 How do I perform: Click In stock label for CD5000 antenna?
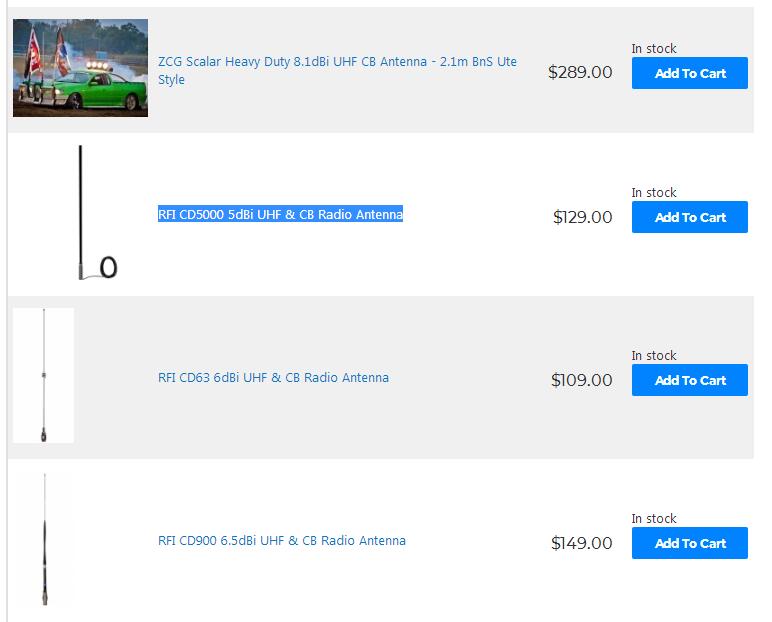point(654,192)
